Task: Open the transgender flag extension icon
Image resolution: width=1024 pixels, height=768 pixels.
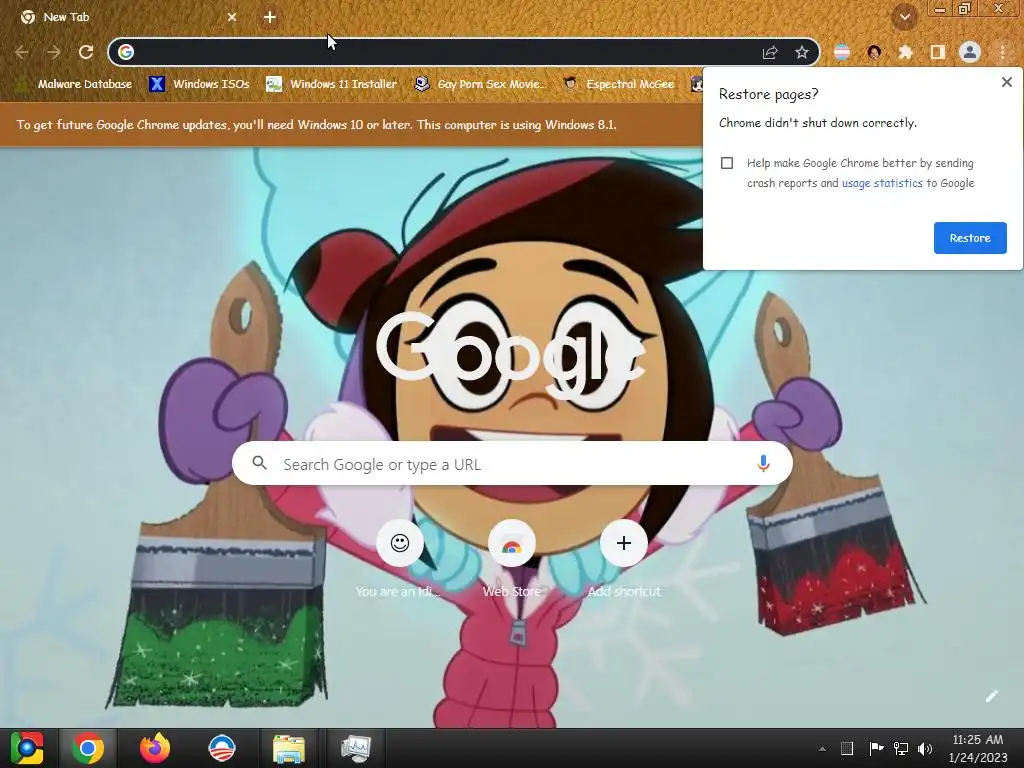Action: pos(842,52)
